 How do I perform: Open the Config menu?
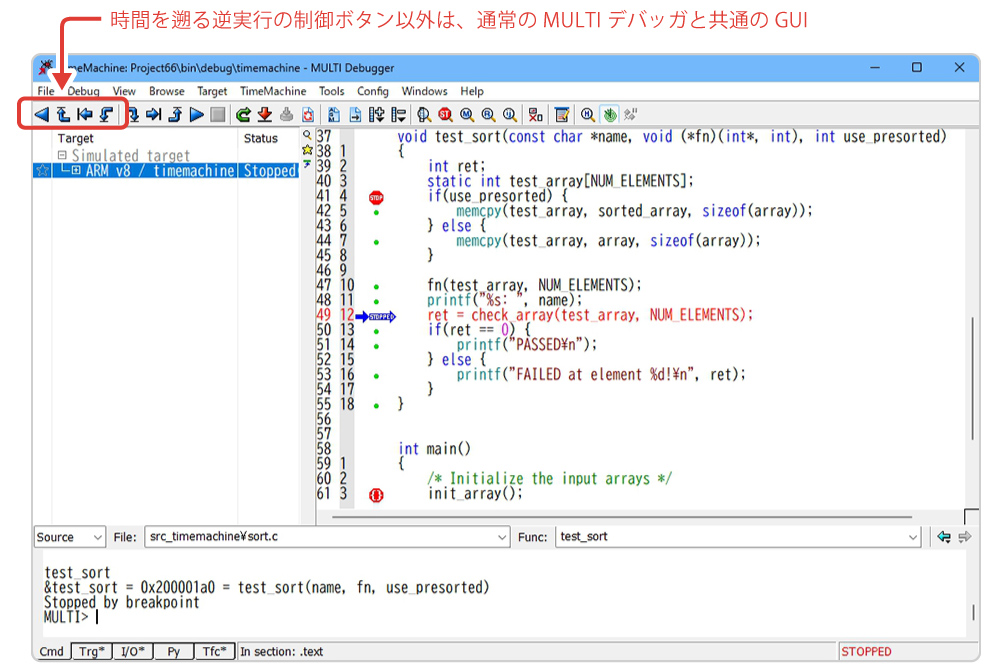coord(372,91)
